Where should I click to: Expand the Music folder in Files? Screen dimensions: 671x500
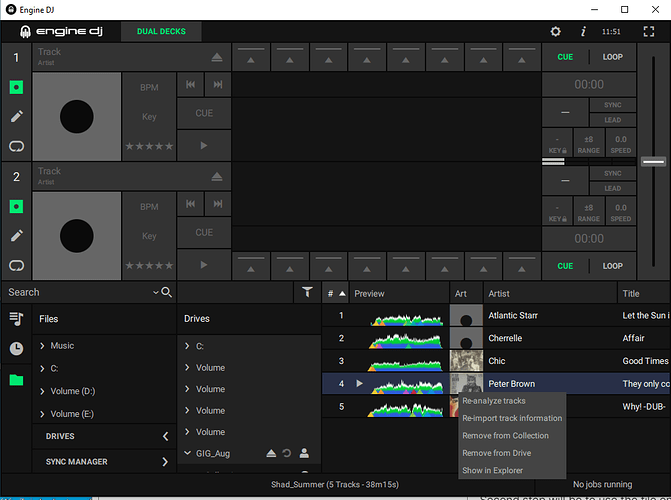(42, 346)
